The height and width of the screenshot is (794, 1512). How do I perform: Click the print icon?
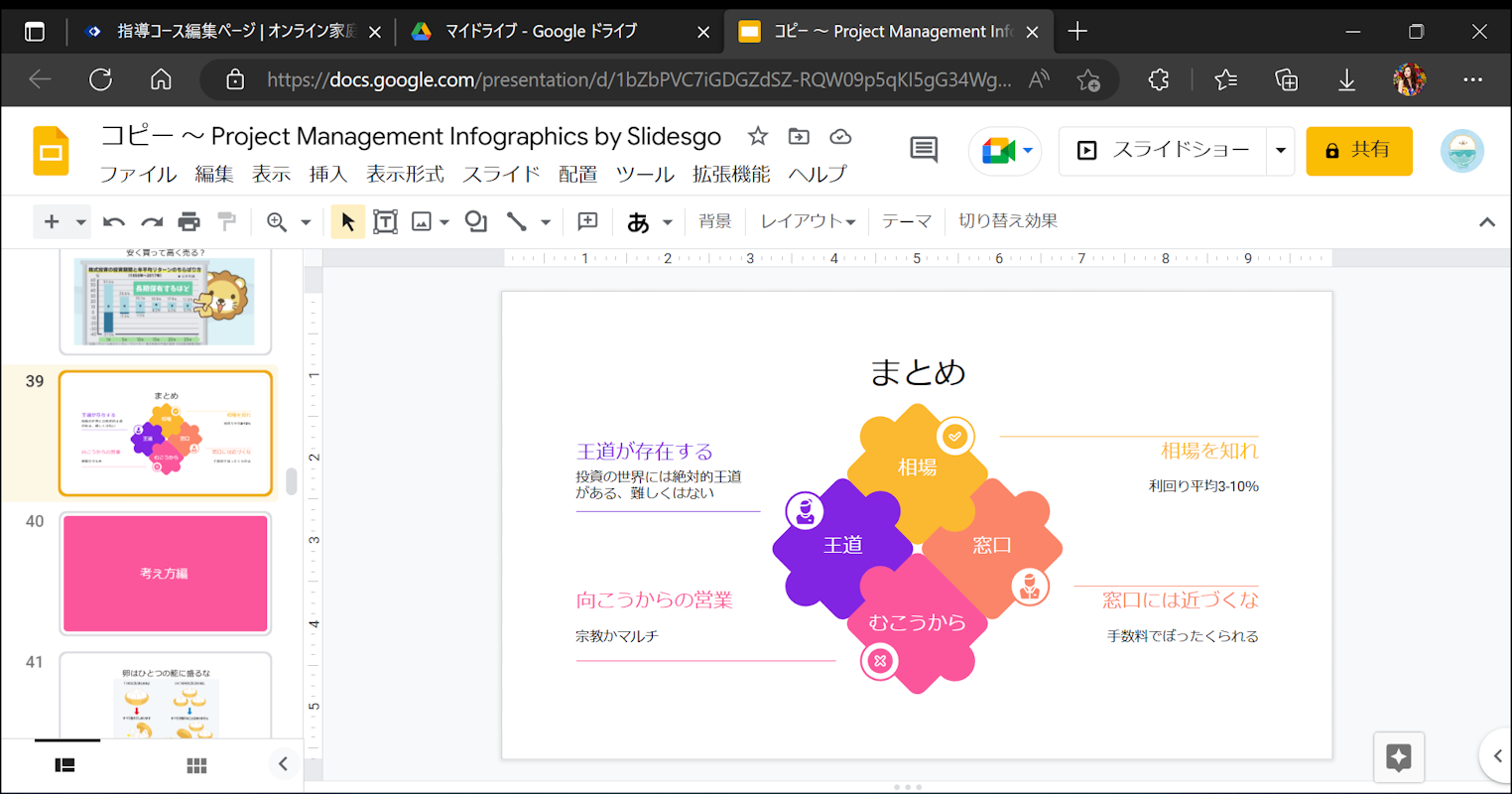coord(189,221)
